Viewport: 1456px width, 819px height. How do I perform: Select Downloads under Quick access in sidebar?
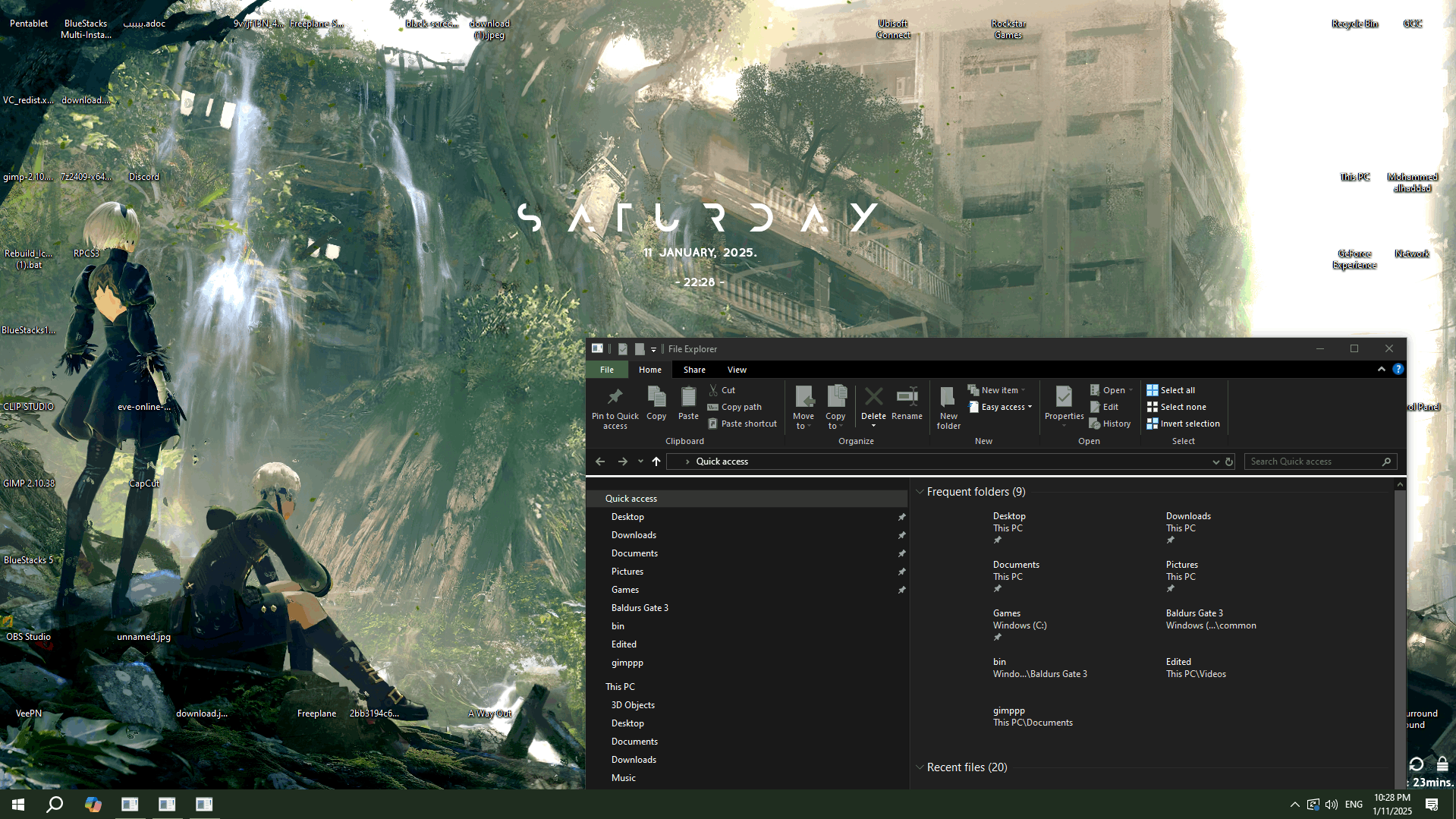[x=747, y=535]
